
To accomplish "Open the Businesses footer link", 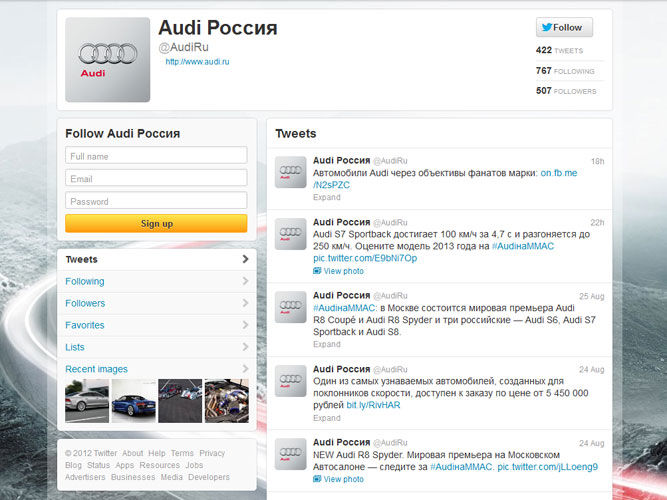I will 133,477.
